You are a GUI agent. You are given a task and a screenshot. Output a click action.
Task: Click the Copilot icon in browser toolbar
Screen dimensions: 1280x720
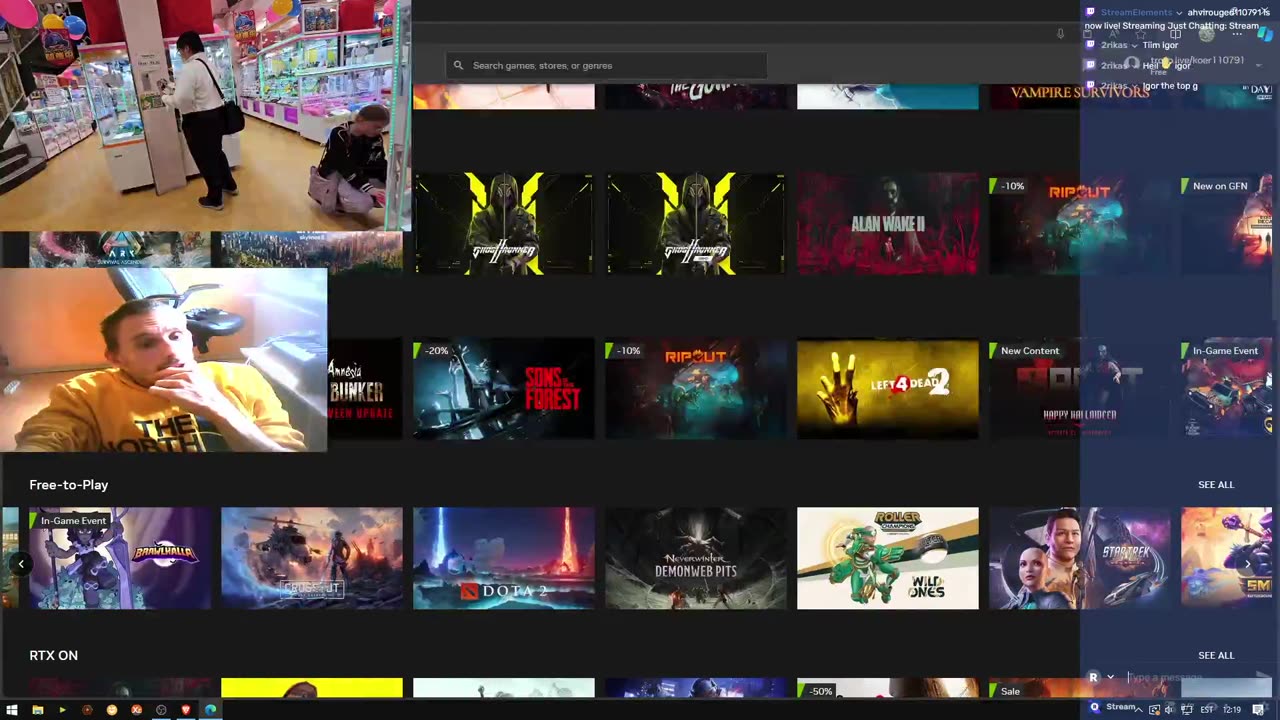[1264, 34]
